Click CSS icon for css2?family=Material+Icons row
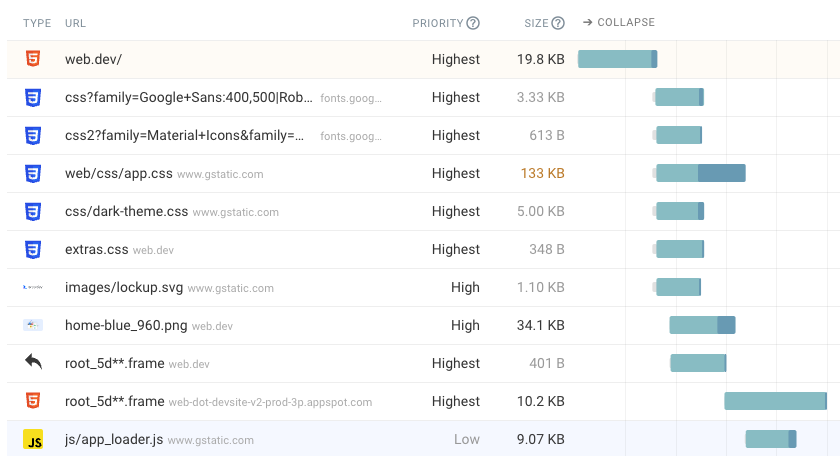Viewport: 840px width, 456px height. coord(33,136)
